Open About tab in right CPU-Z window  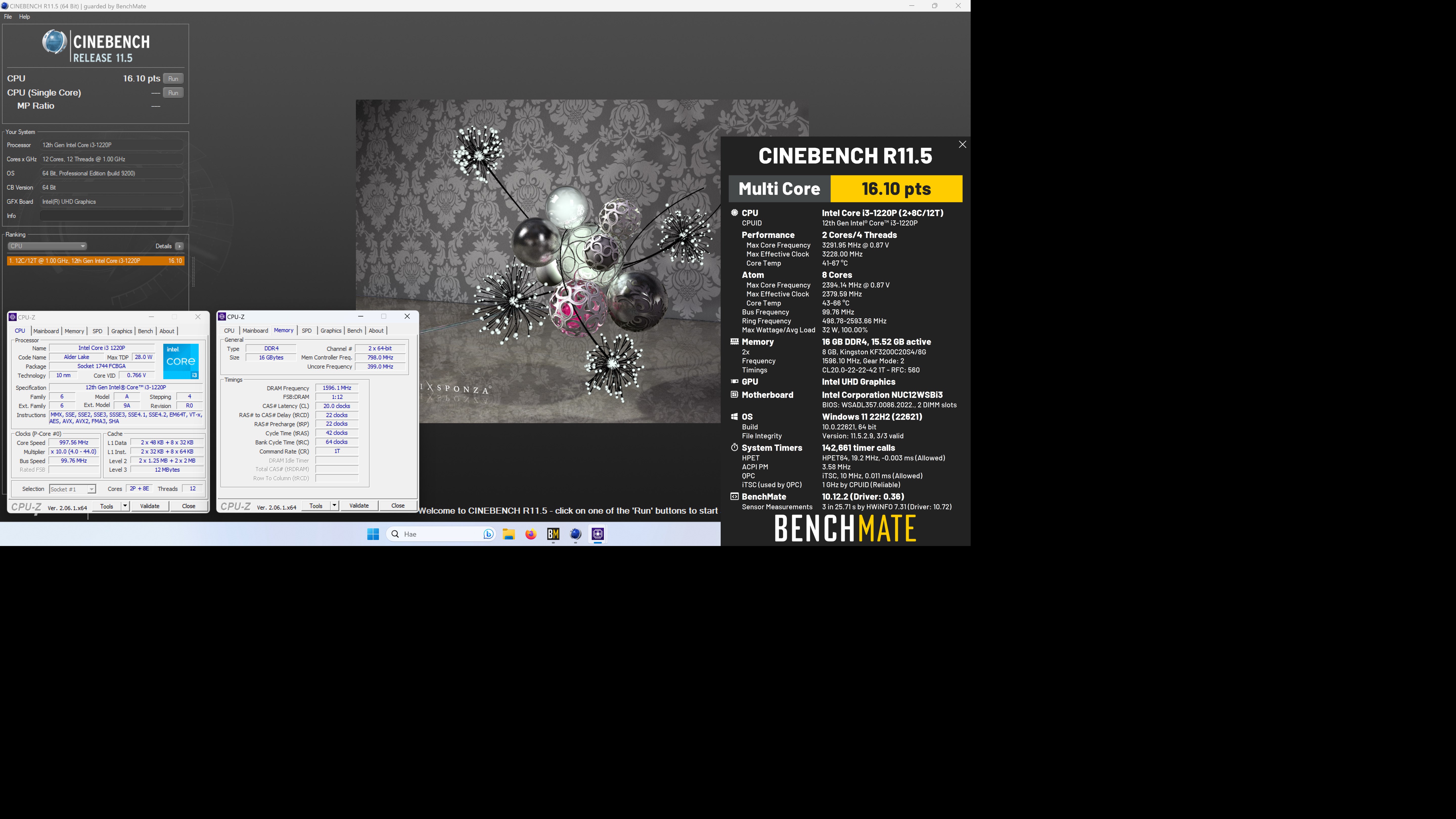tap(376, 331)
